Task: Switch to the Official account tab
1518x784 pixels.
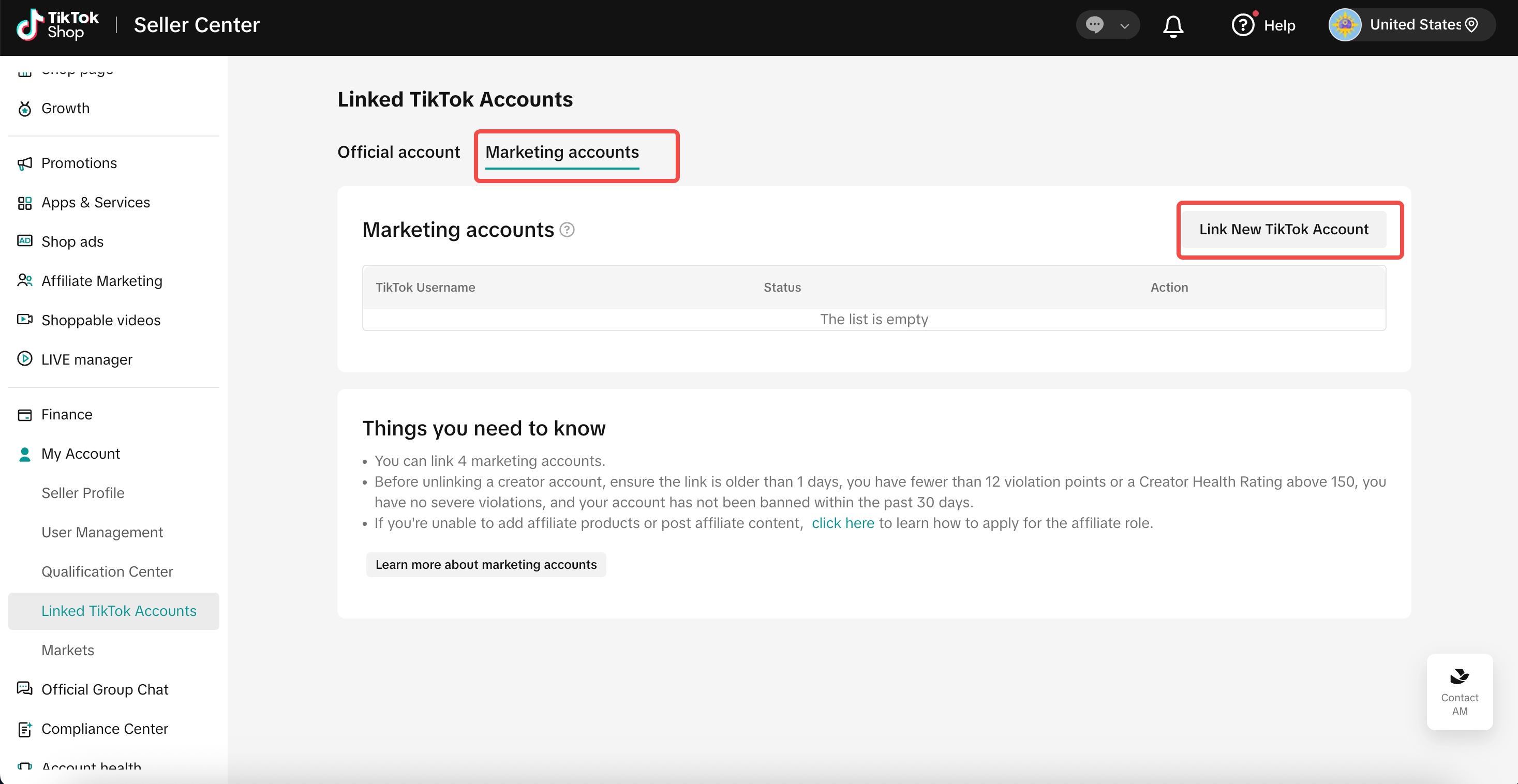Action: (398, 152)
